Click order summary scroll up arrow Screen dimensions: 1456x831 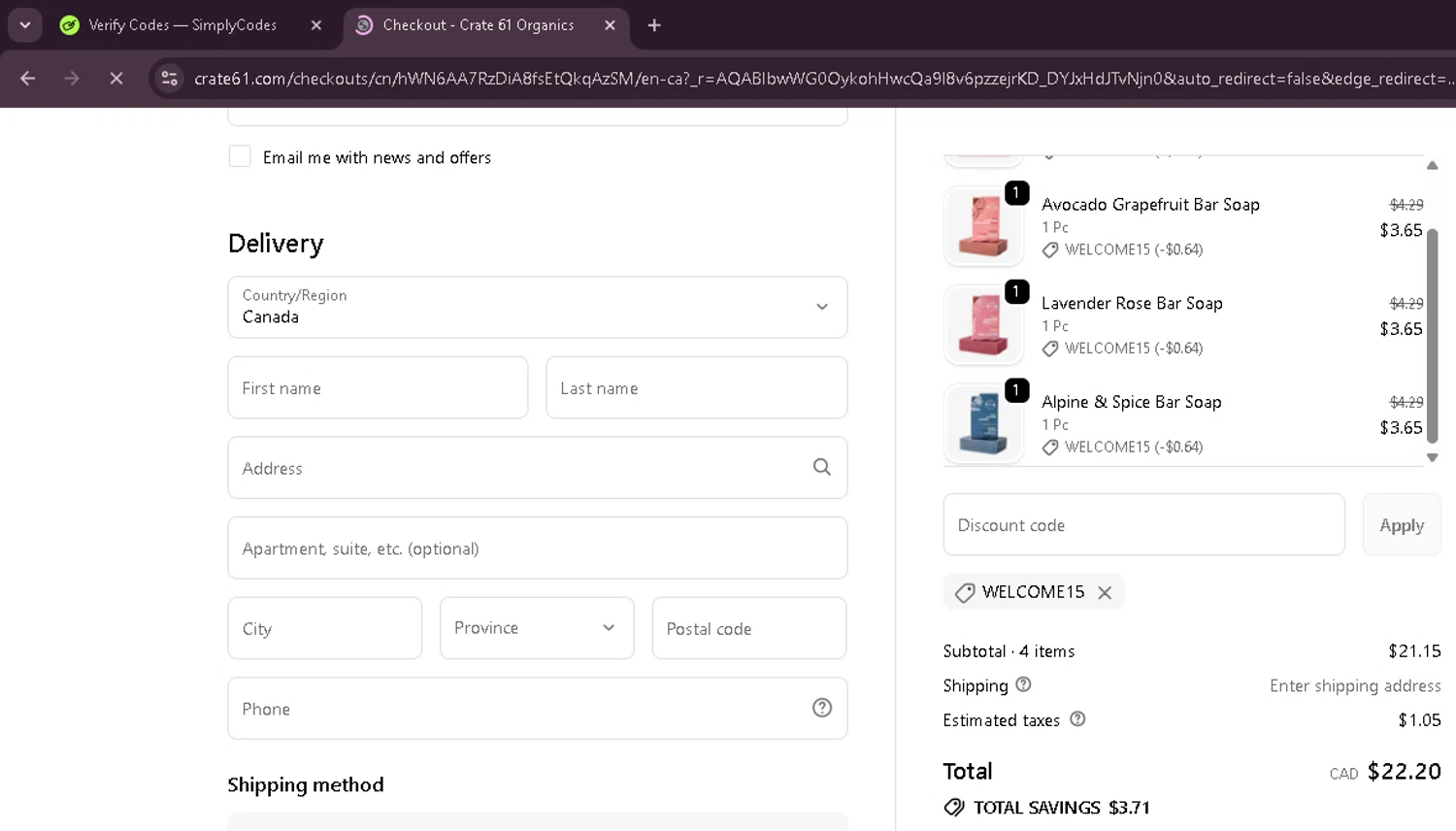1433,166
